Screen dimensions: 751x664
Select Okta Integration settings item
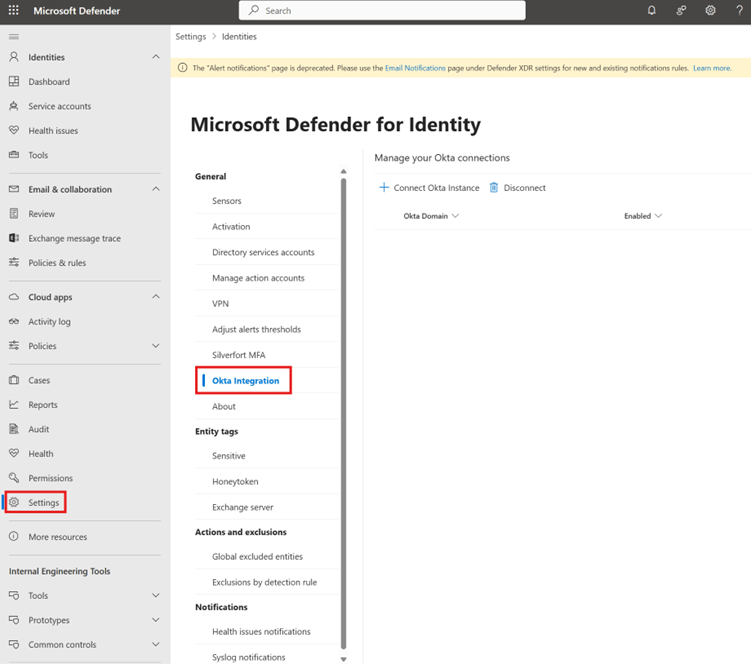[245, 381]
